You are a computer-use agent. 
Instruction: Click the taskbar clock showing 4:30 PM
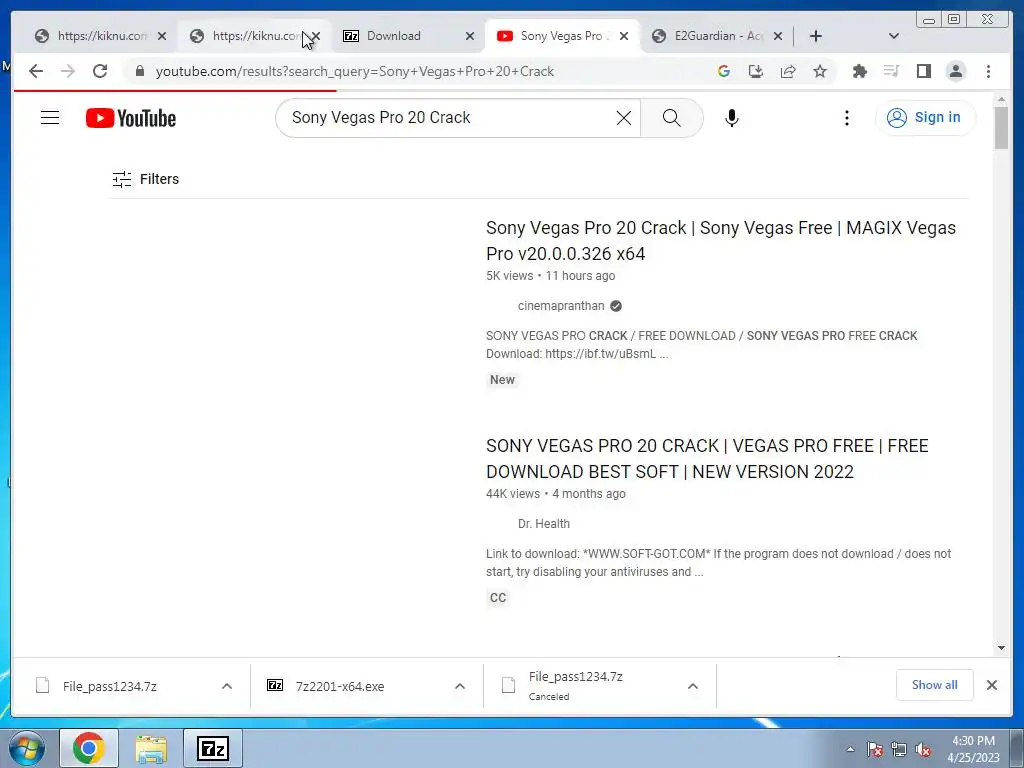point(973,749)
